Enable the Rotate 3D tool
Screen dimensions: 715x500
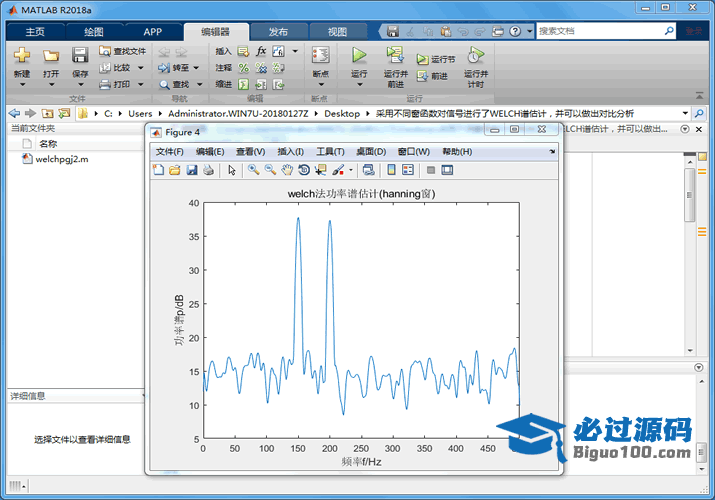click(x=304, y=170)
